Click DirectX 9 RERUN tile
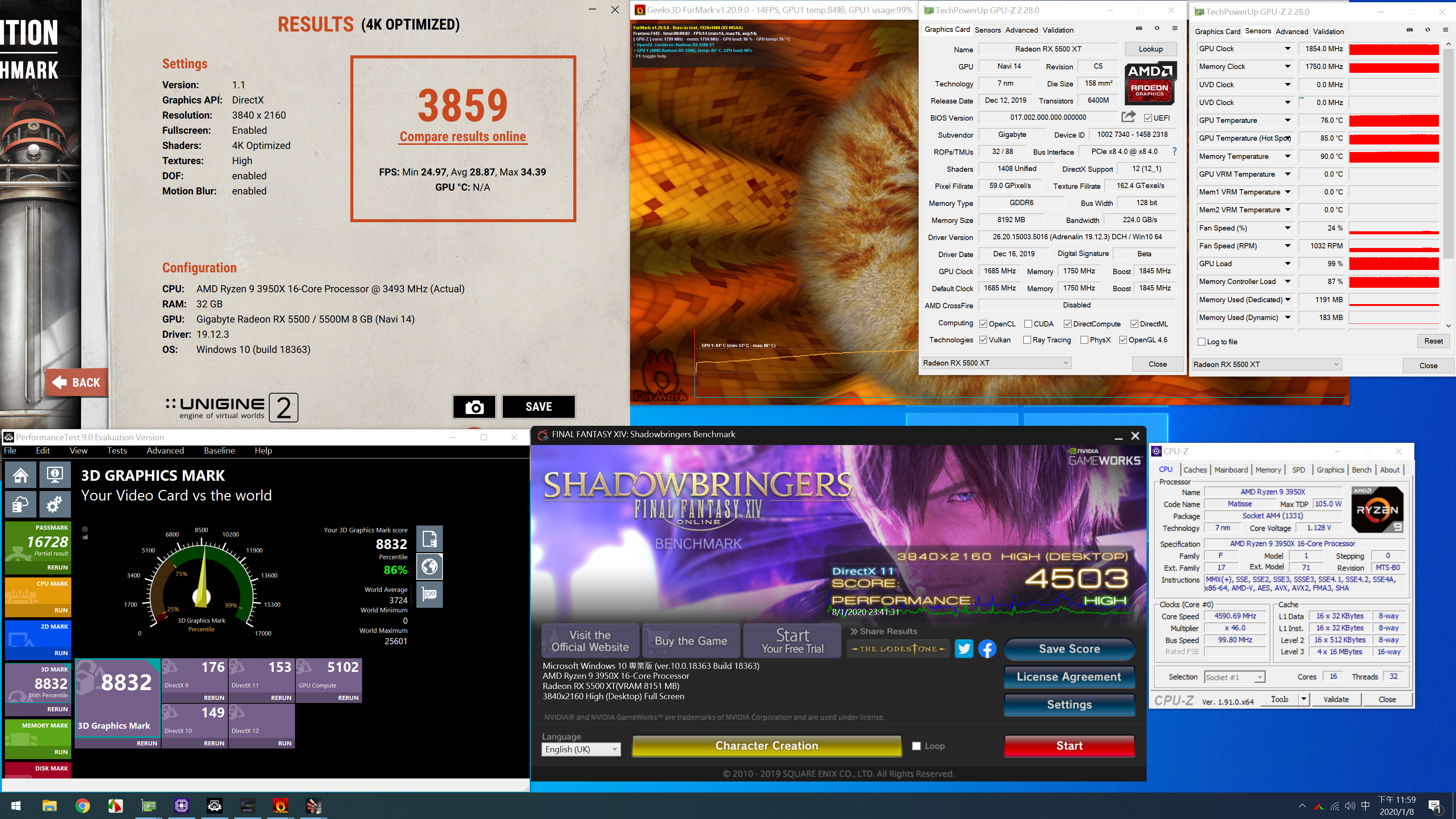Viewport: 1456px width, 819px height. 194,681
